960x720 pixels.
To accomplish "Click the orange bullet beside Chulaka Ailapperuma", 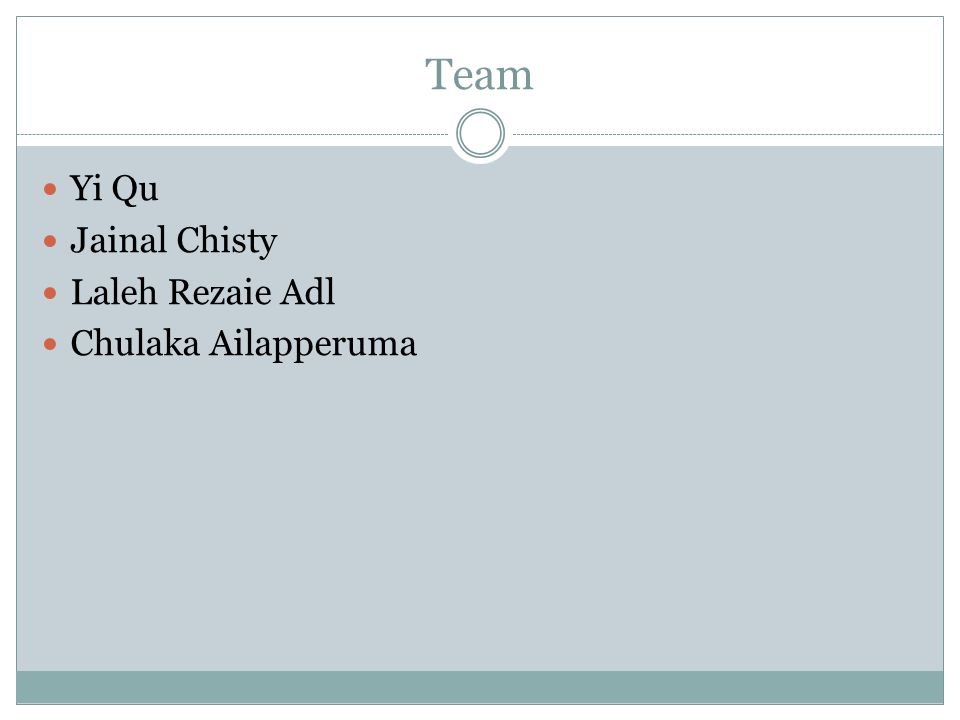I will pyautogui.click(x=50, y=345).
